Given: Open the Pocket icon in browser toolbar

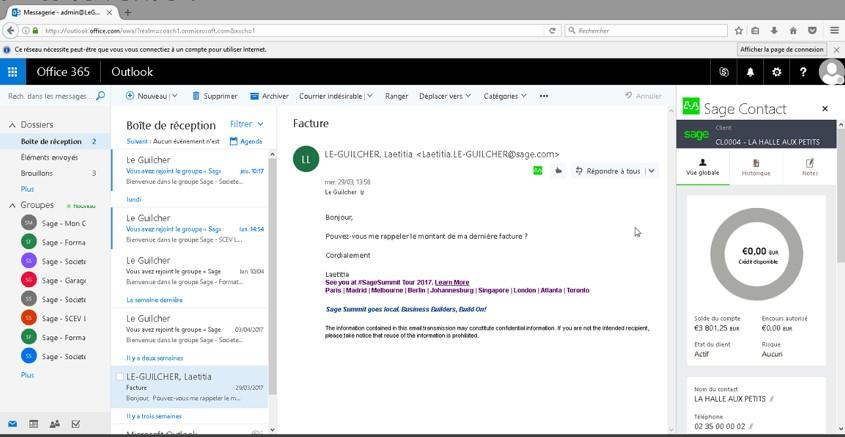Looking at the screenshot, I should click(812, 31).
